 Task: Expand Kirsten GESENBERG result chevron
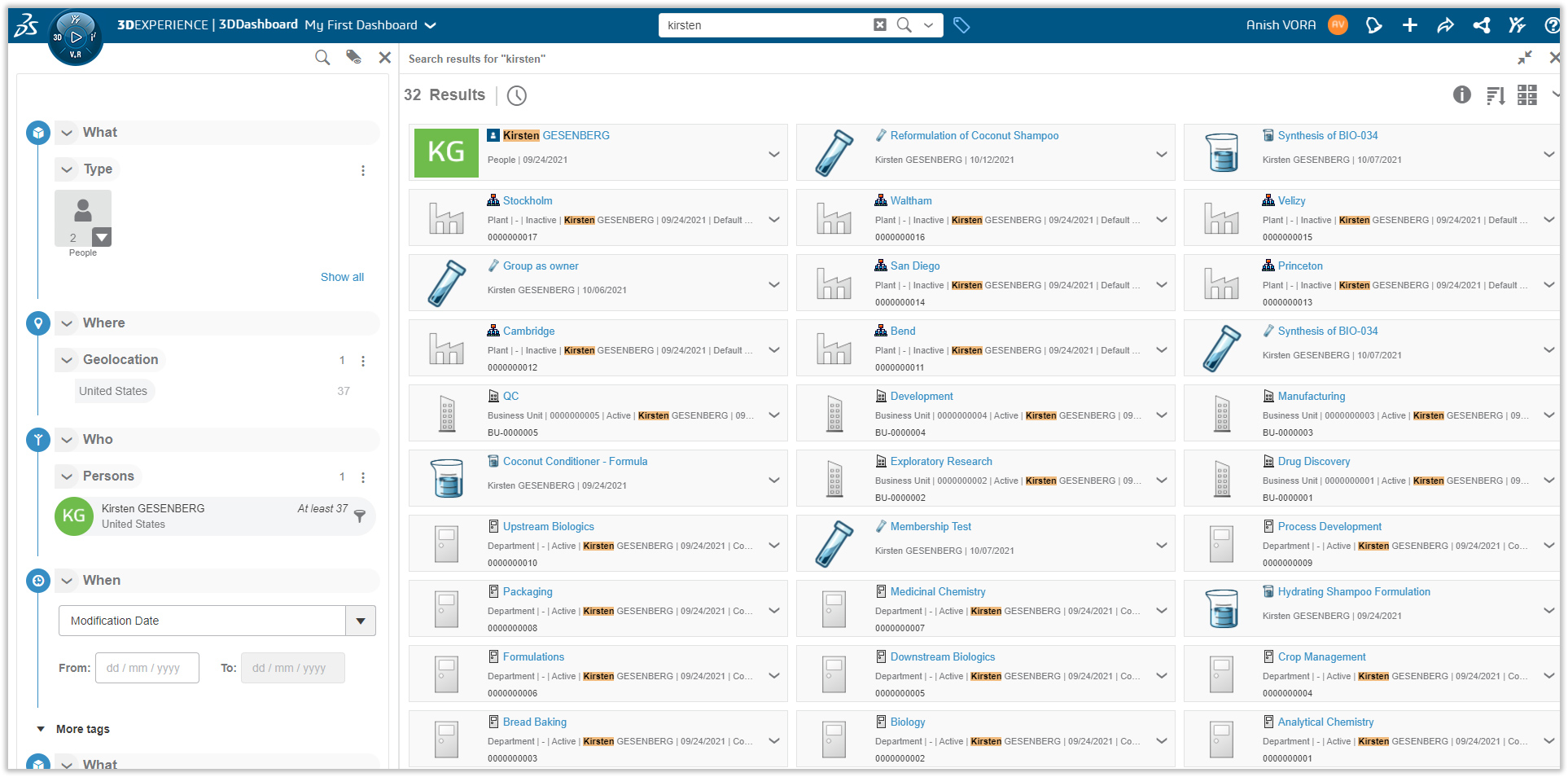[774, 154]
